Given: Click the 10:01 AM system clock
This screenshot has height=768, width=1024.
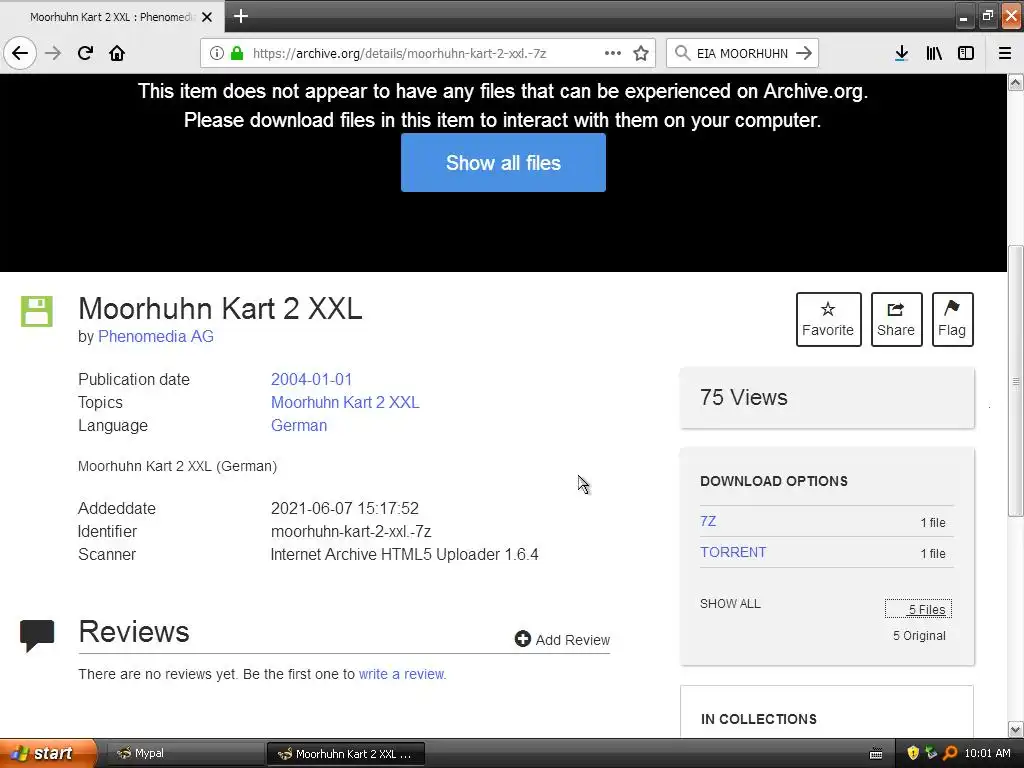Looking at the screenshot, I should coord(987,753).
